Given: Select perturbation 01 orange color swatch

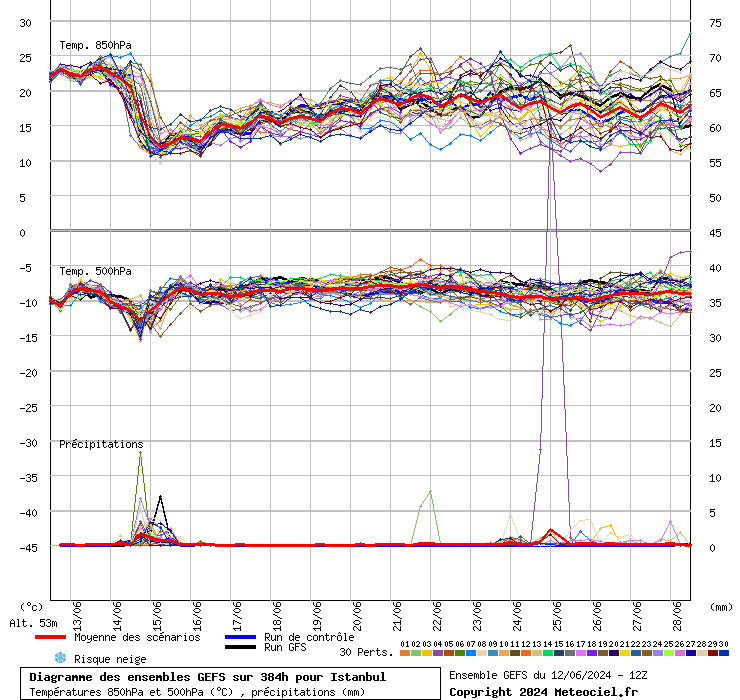Looking at the screenshot, I should coord(405,653).
